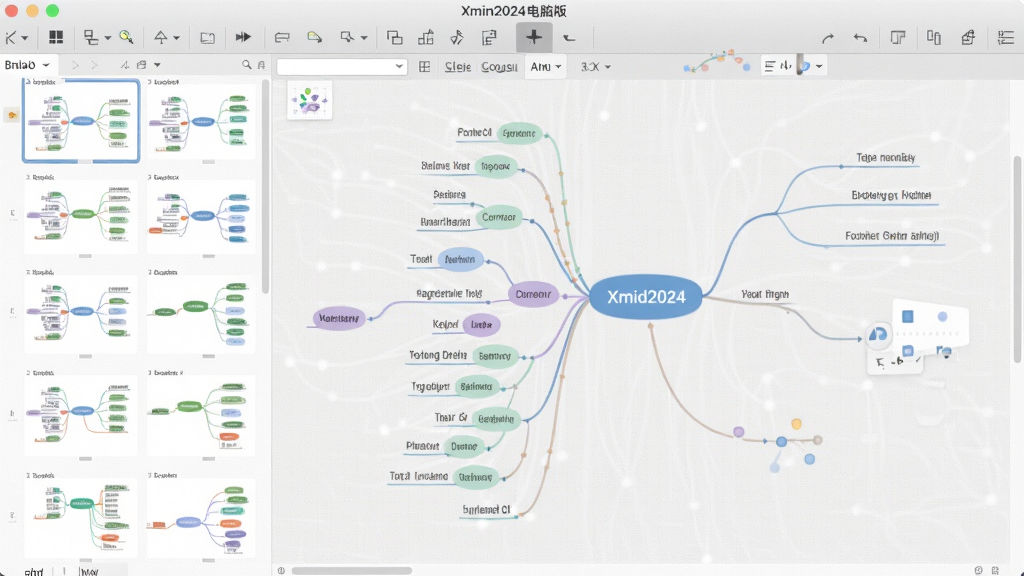This screenshot has width=1024, height=576.
Task: Select the Tape neonkly branch topic
Action: click(x=885, y=157)
